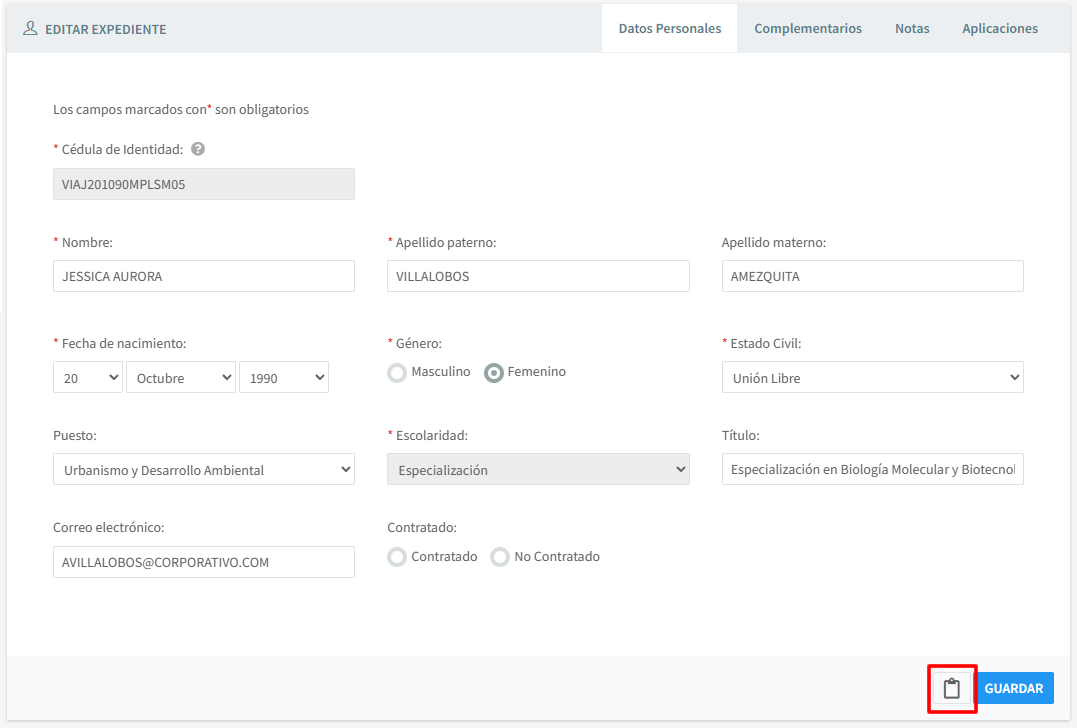Open the birth month dropdown showing Octubre

(181, 378)
